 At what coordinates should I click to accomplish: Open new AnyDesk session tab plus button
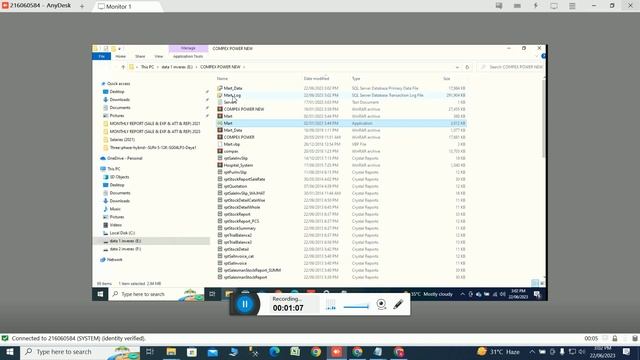[82, 6]
